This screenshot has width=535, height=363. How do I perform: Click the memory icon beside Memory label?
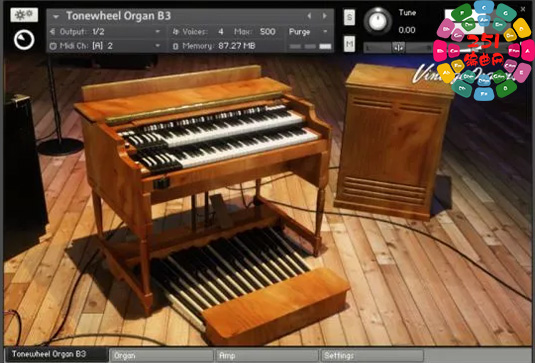[175, 46]
